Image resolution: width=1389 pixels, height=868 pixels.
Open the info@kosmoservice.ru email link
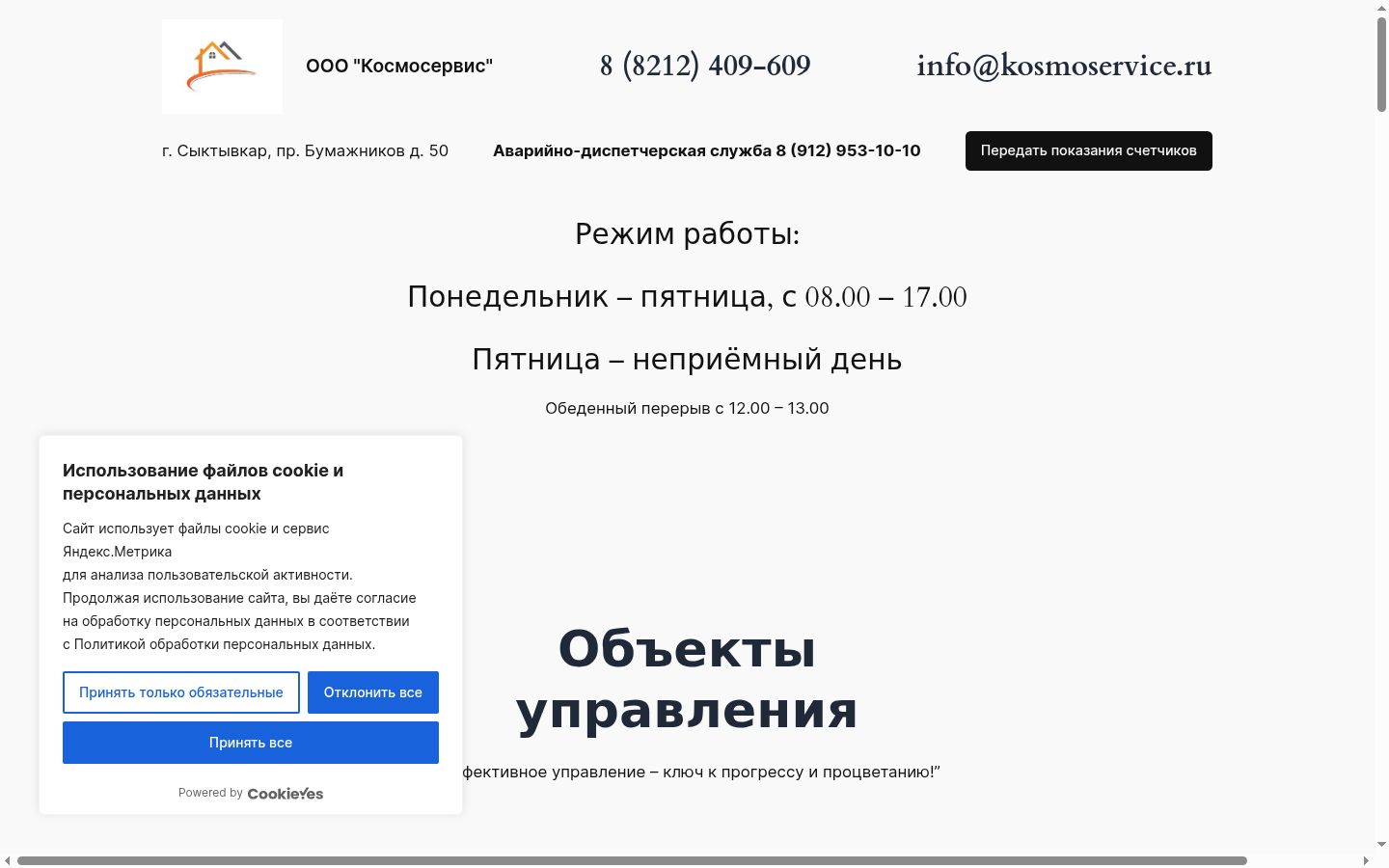[1064, 66]
